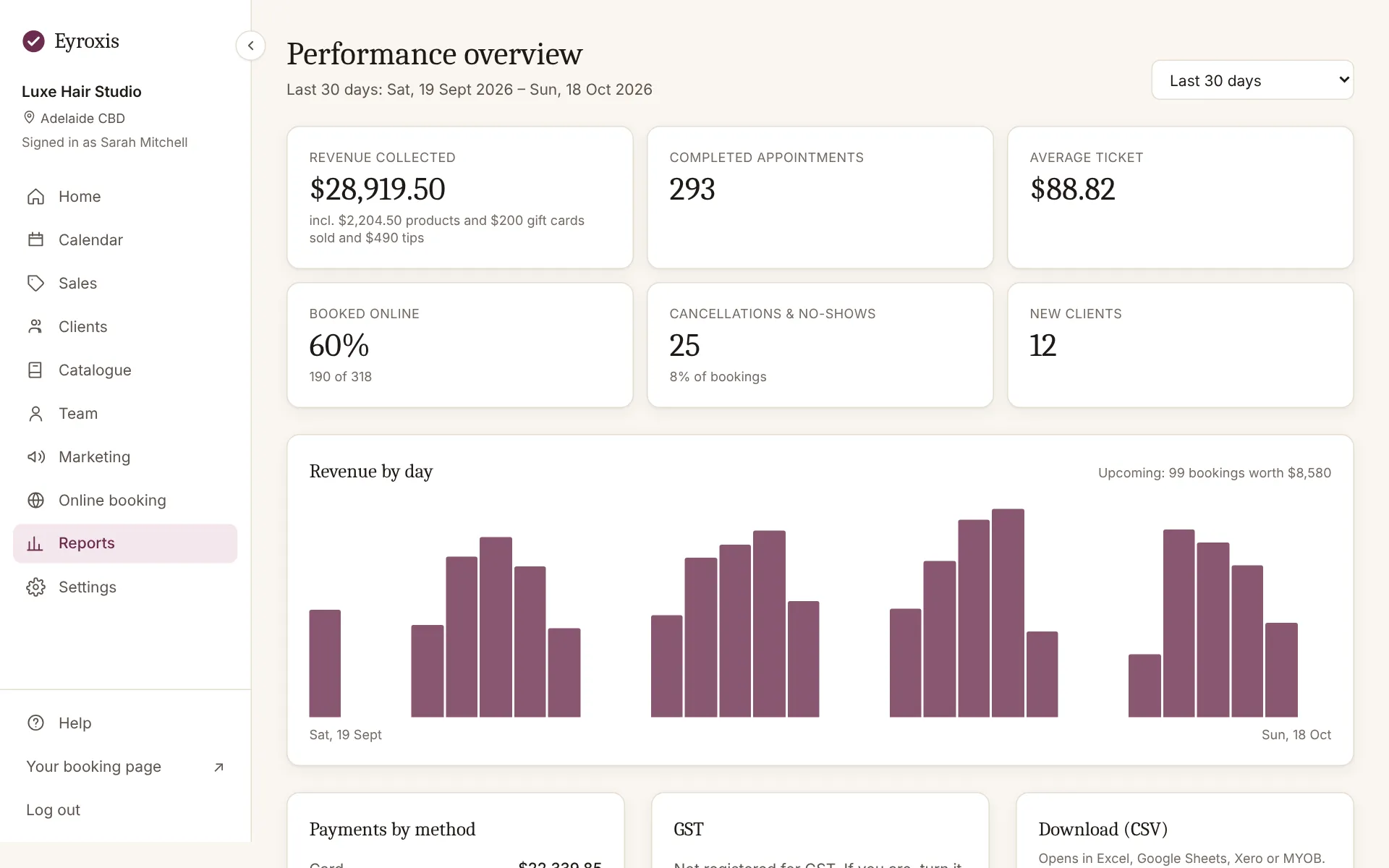The height and width of the screenshot is (868, 1389).
Task: Click the Download (CSV) heading
Action: point(1103,830)
